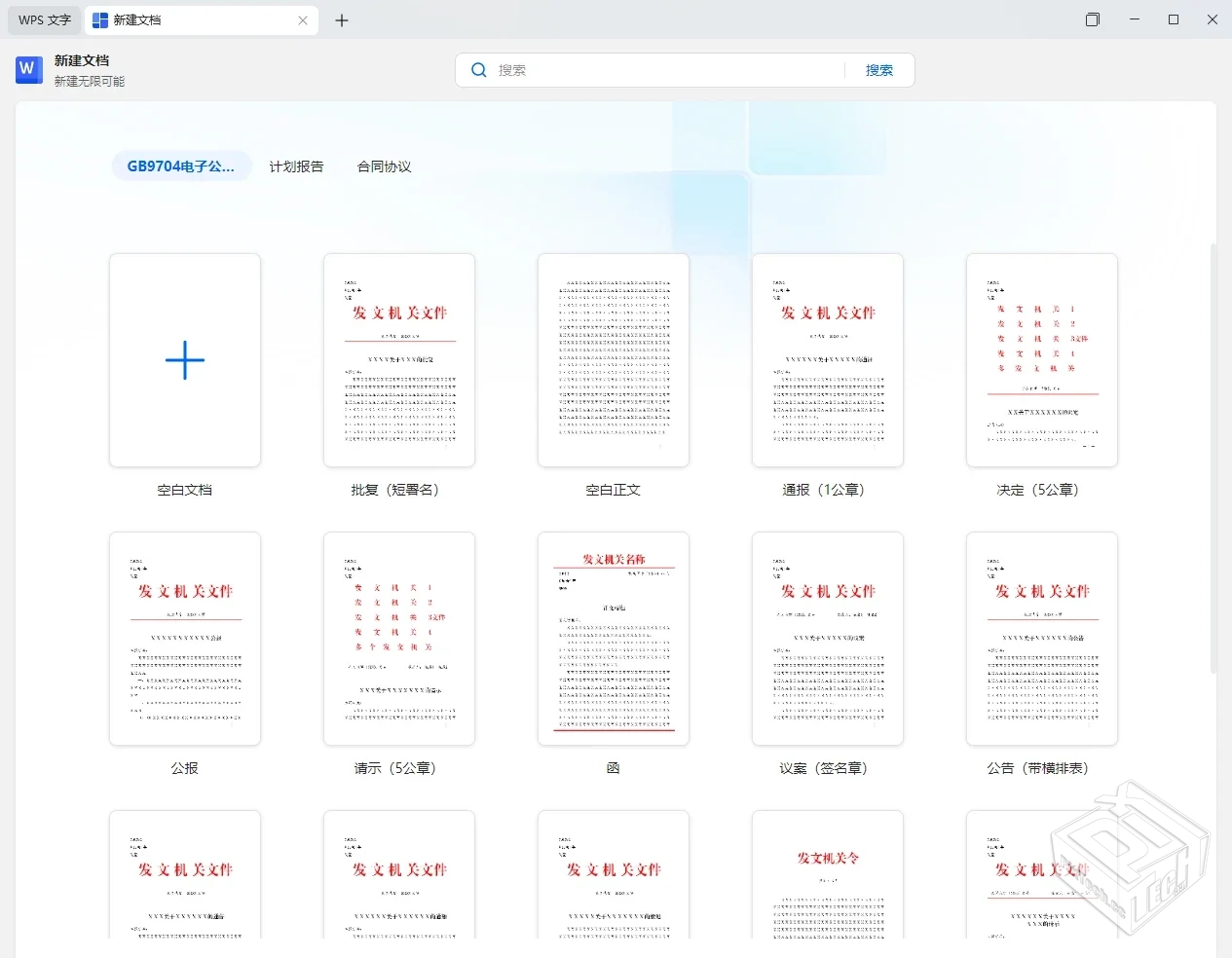
Task: Select the 通报（1公章）template
Action: (x=827, y=360)
